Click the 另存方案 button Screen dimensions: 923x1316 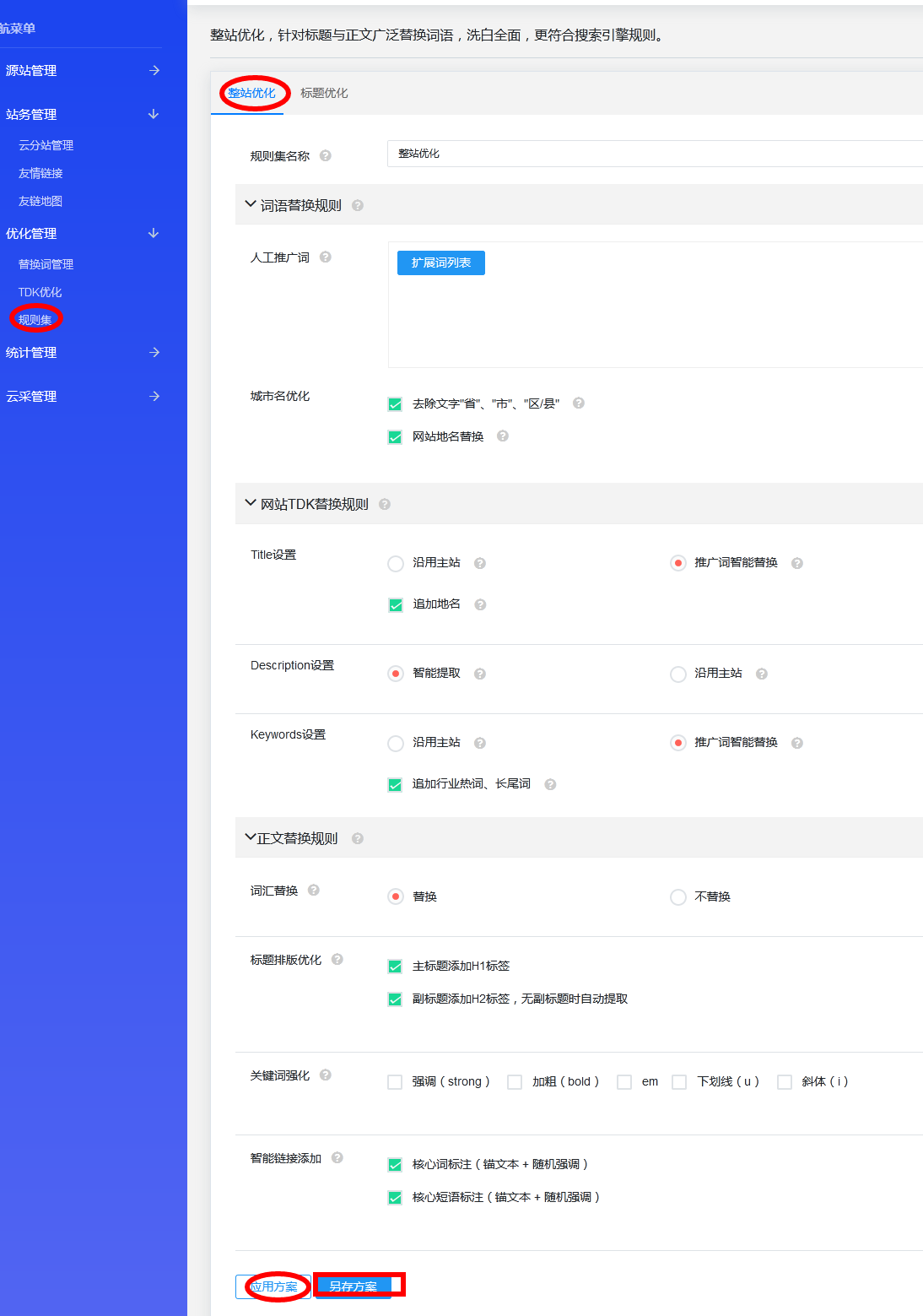tap(353, 1286)
